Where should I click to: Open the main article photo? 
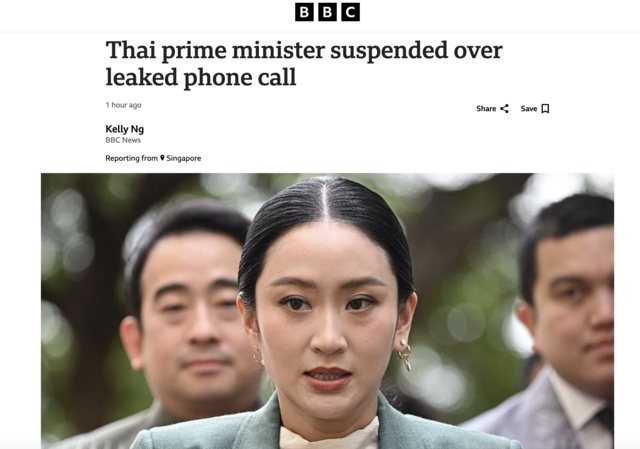pos(327,311)
